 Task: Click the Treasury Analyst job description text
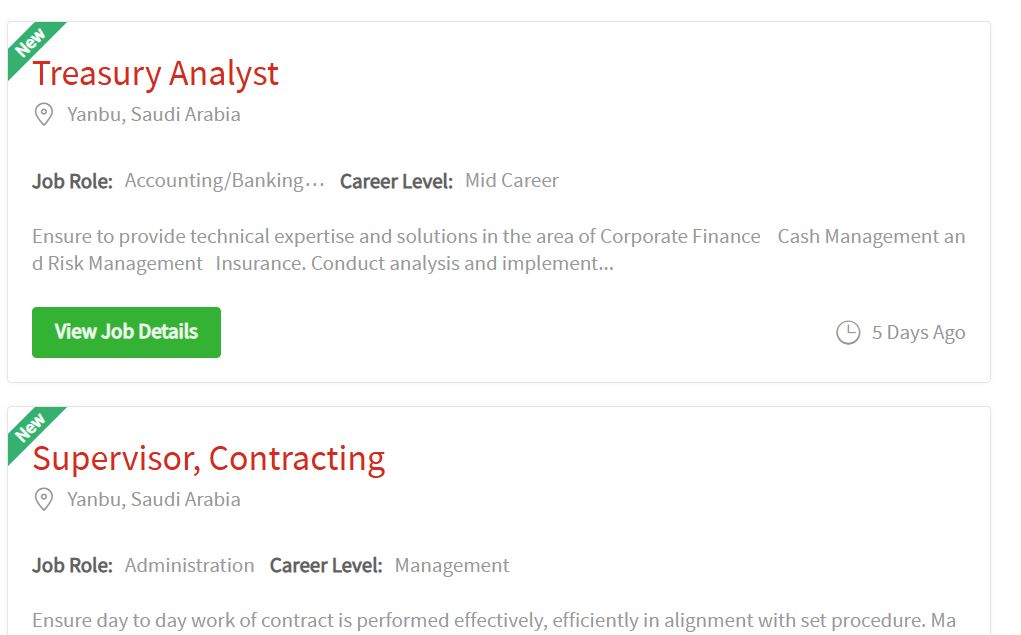click(x=499, y=249)
